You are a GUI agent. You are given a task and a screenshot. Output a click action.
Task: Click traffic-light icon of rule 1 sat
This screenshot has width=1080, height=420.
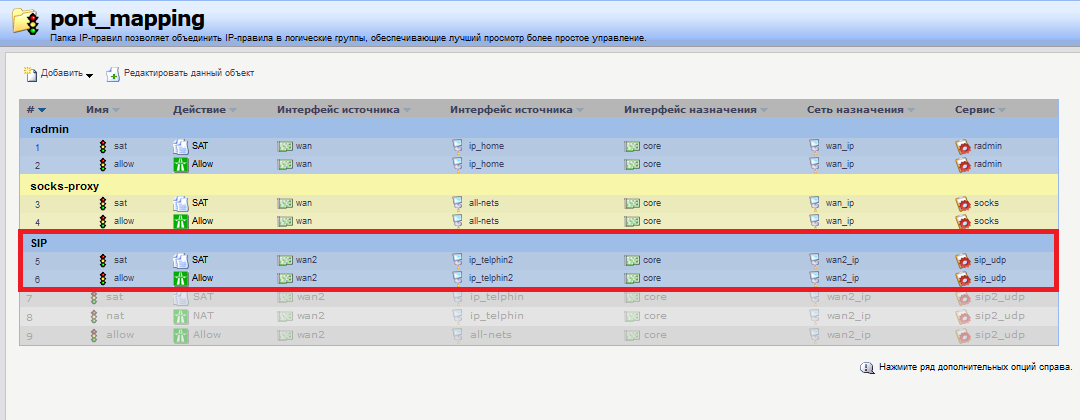click(x=103, y=147)
